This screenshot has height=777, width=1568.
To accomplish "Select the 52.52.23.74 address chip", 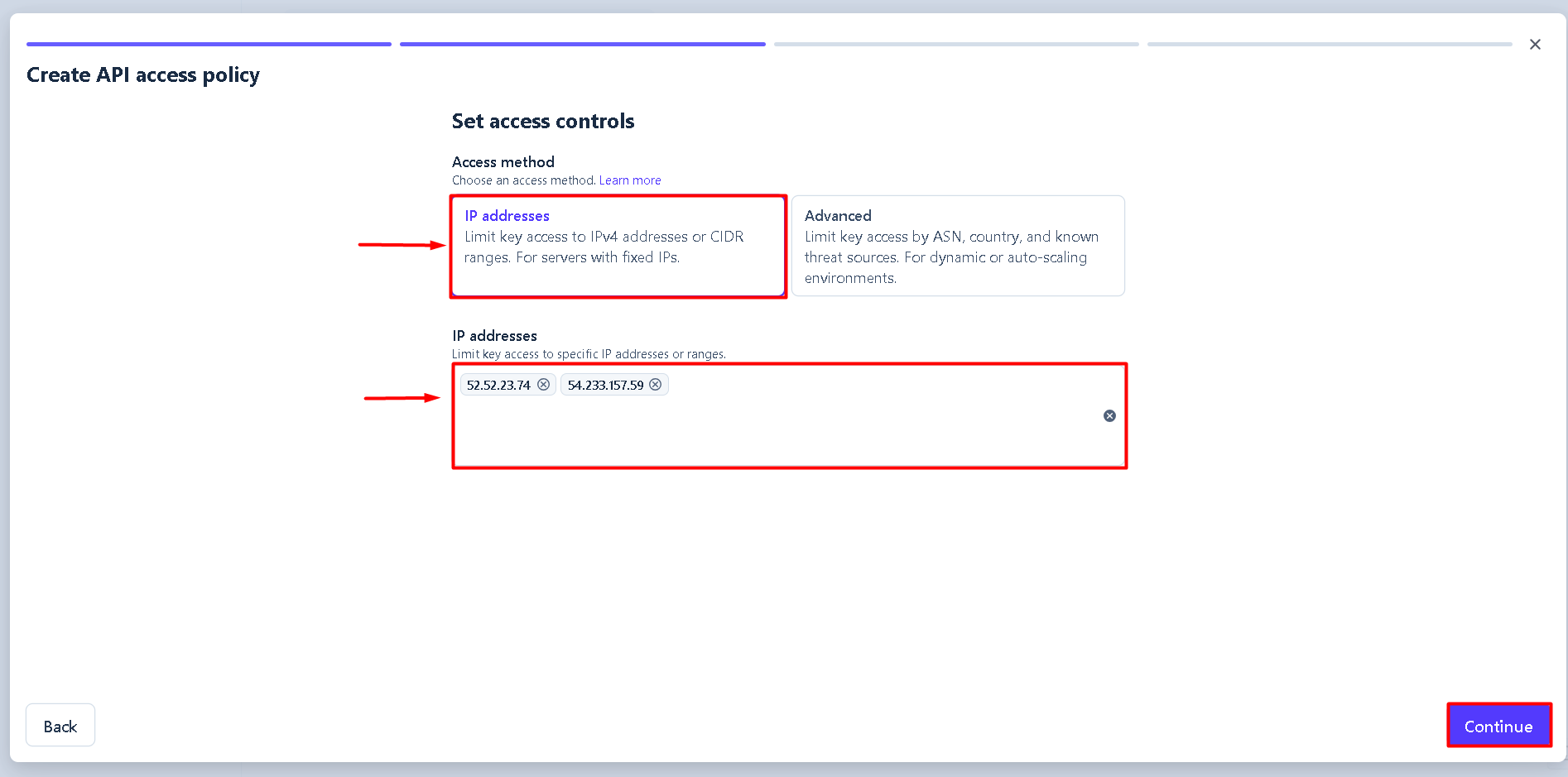I will 498,385.
